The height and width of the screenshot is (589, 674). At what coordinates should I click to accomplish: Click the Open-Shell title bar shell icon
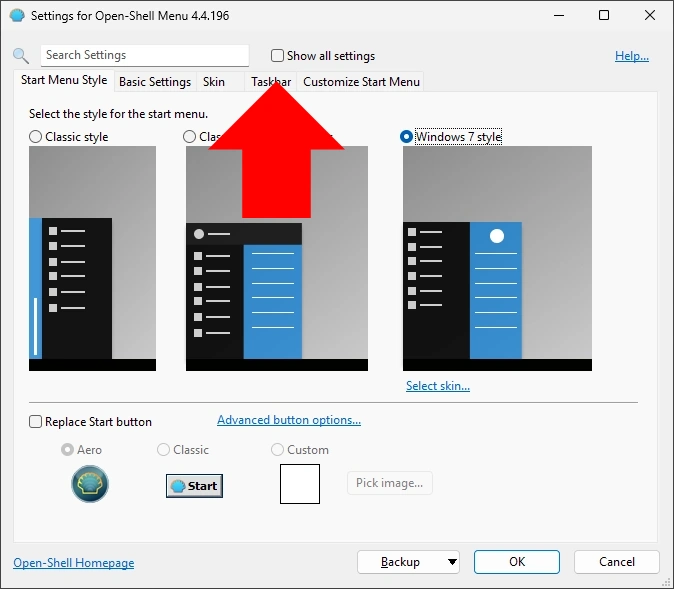(x=17, y=16)
